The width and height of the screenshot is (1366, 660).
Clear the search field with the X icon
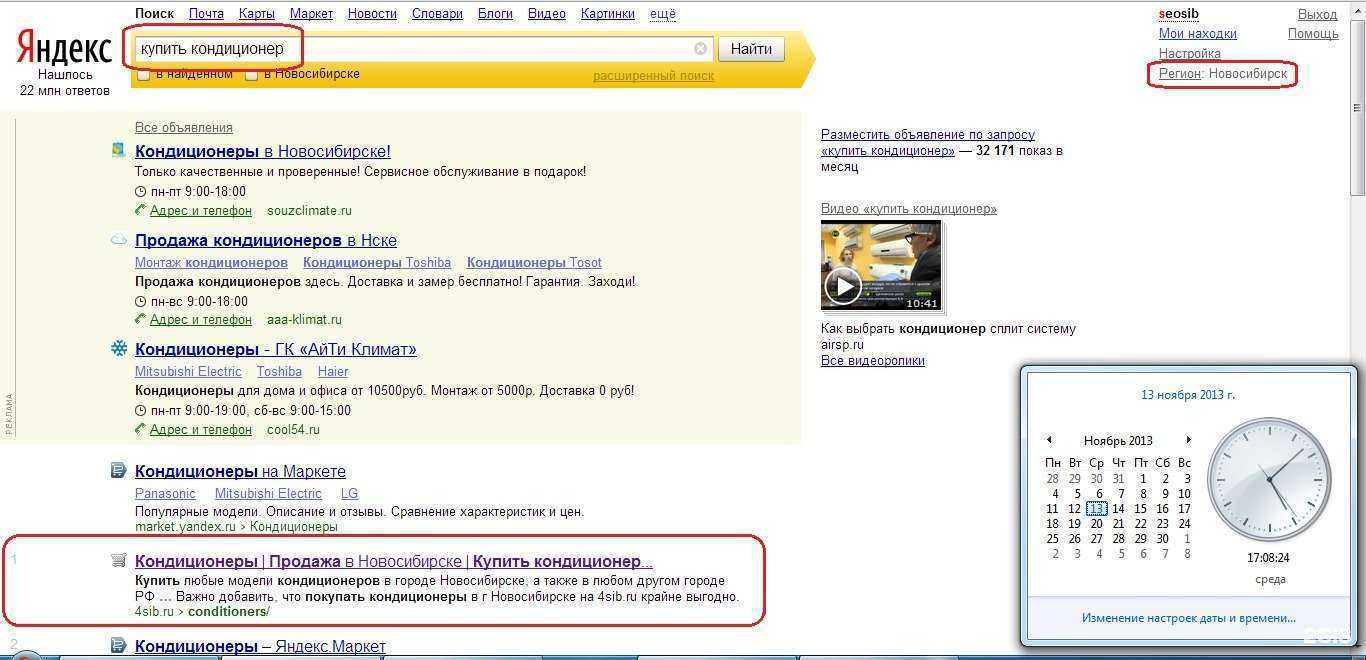coord(700,49)
